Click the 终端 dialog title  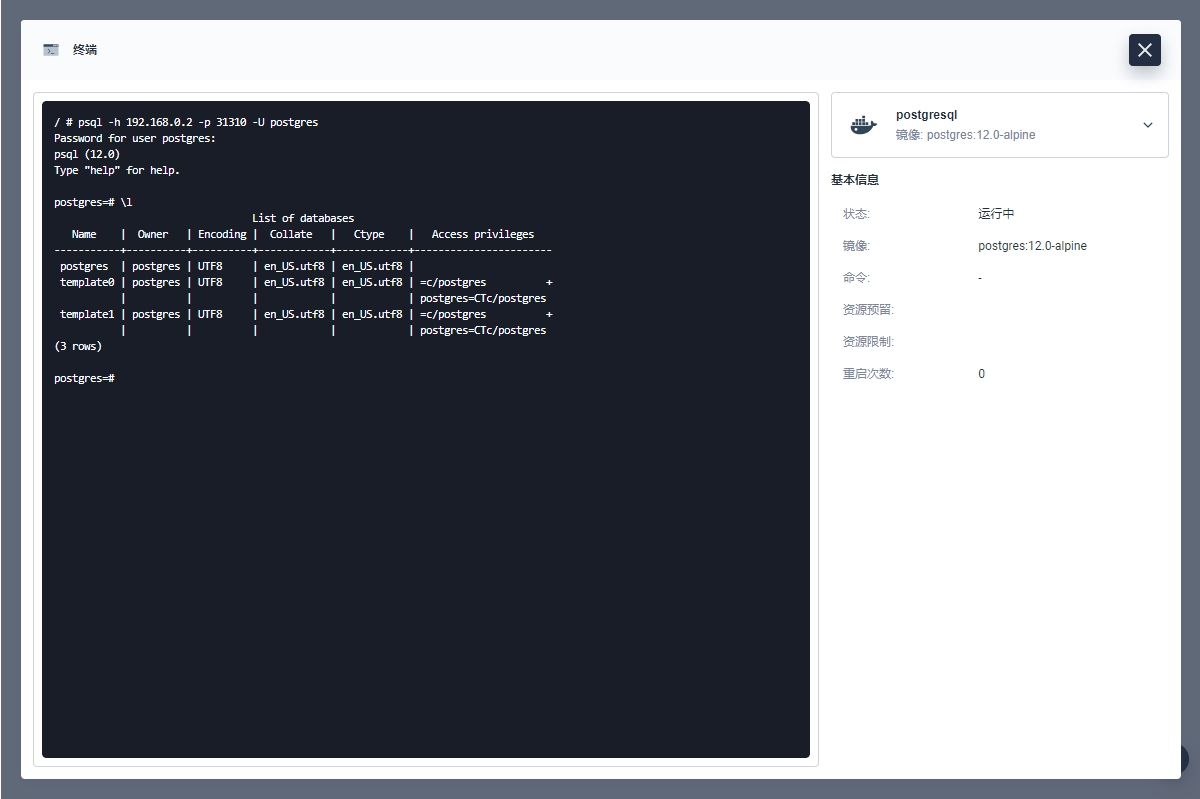tap(85, 50)
